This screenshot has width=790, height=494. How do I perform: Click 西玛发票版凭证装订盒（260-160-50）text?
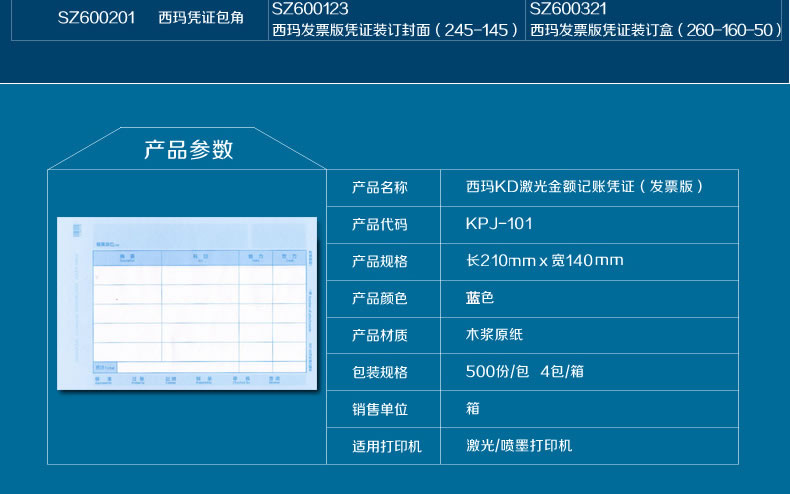click(656, 30)
